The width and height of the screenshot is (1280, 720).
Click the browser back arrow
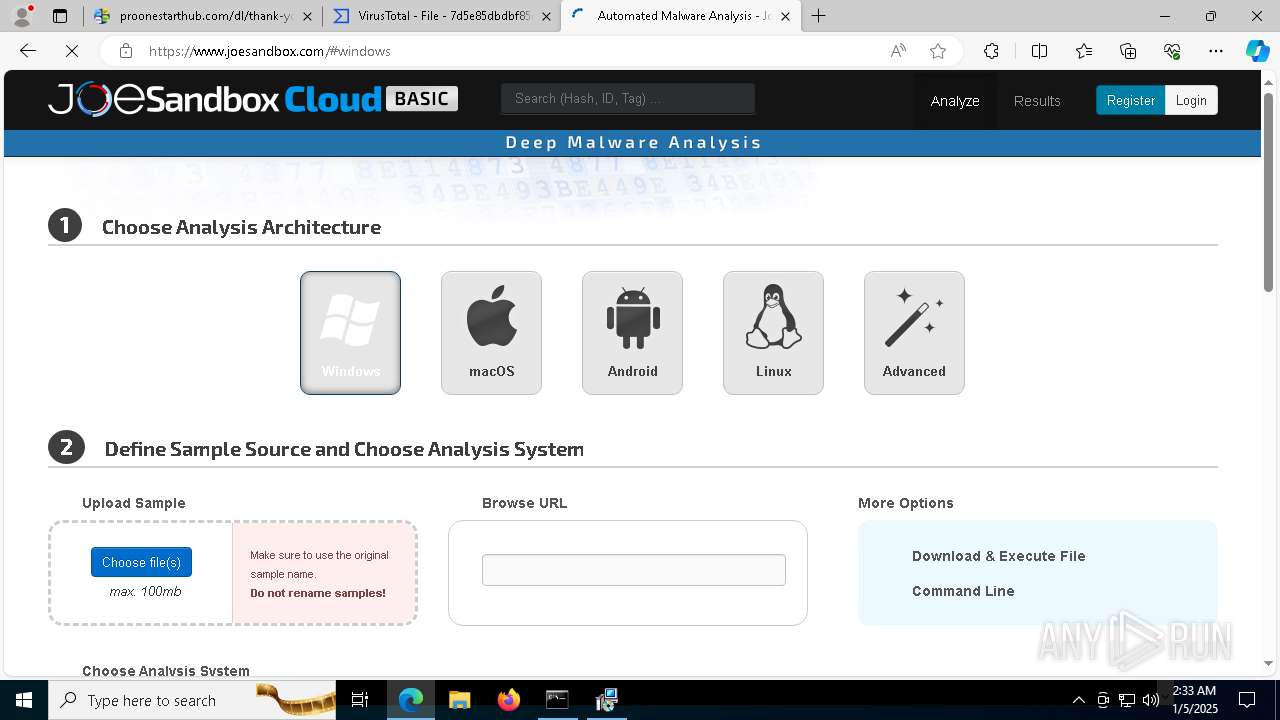point(28,51)
